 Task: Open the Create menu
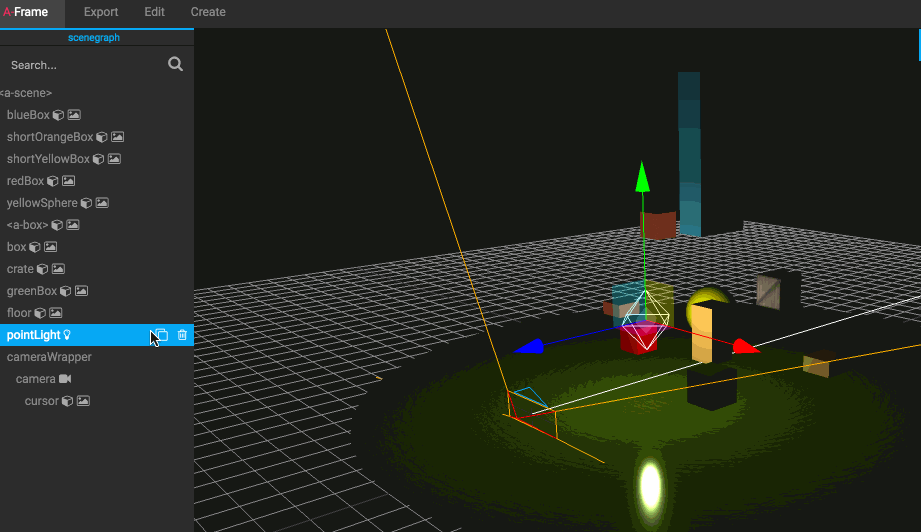(x=208, y=12)
